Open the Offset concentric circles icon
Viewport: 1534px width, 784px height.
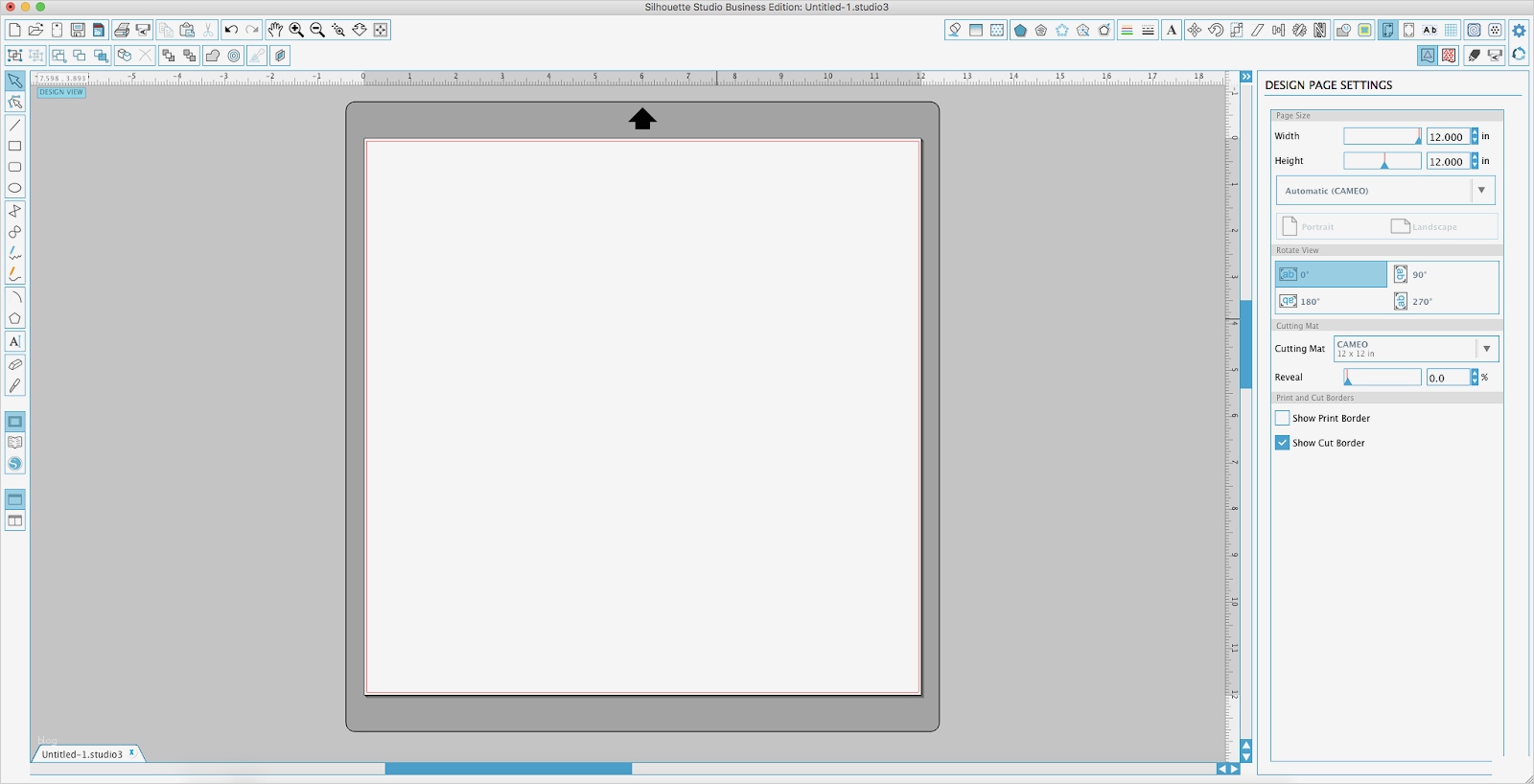(x=234, y=56)
